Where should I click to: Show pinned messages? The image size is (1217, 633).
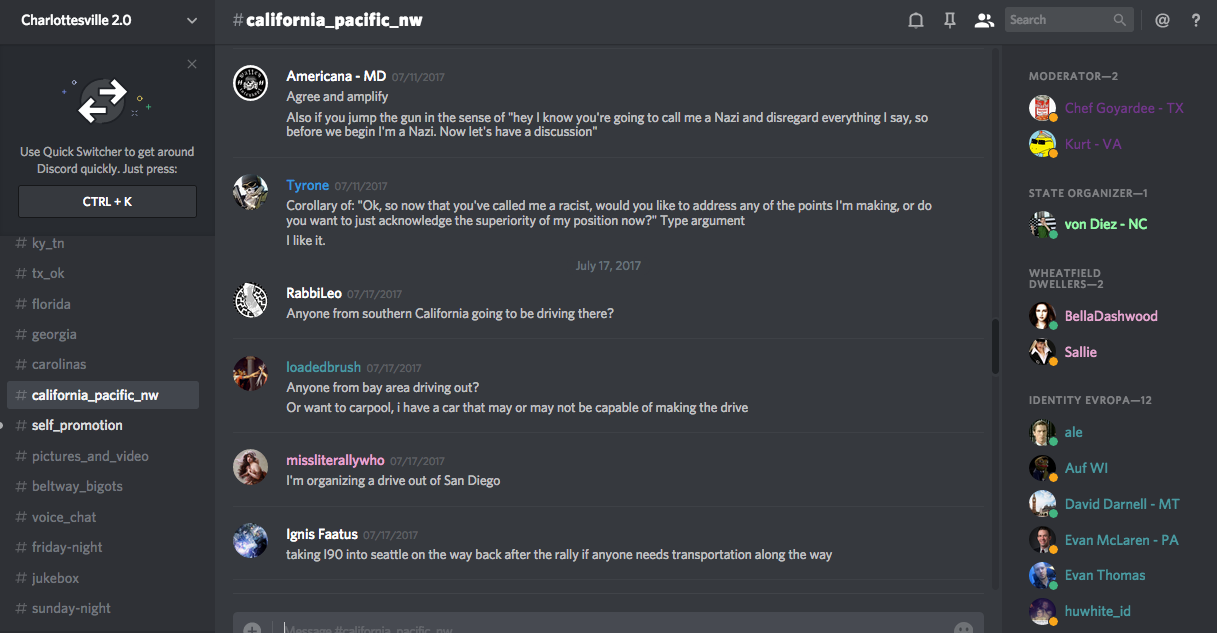tap(950, 20)
